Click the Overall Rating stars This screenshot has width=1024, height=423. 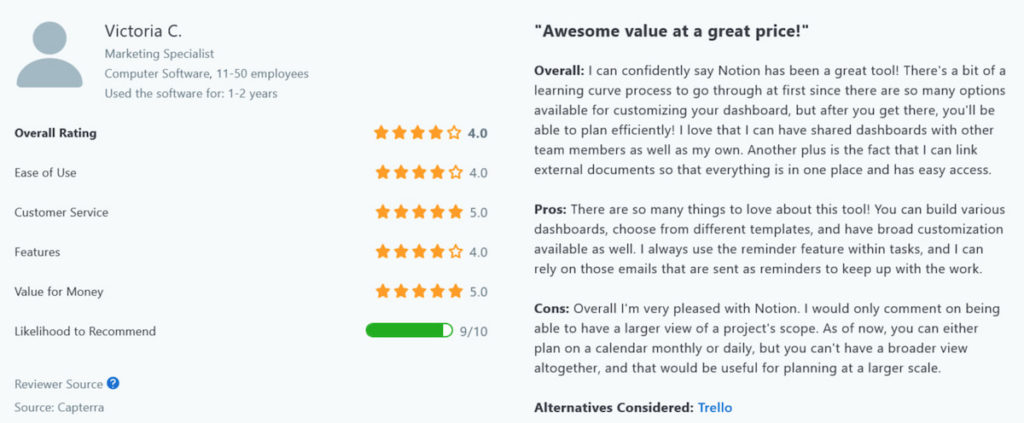click(x=418, y=132)
